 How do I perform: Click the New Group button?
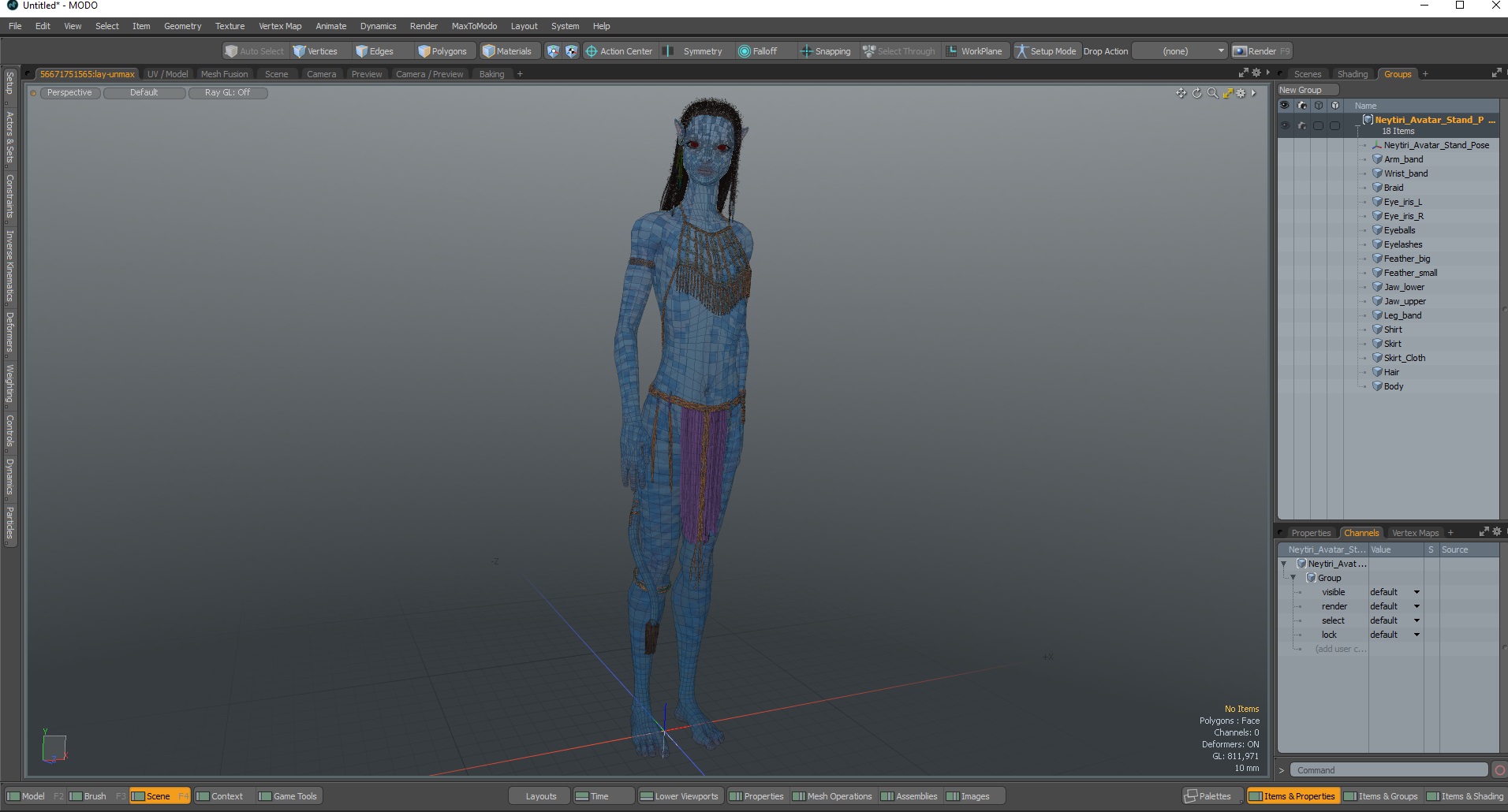point(1307,90)
